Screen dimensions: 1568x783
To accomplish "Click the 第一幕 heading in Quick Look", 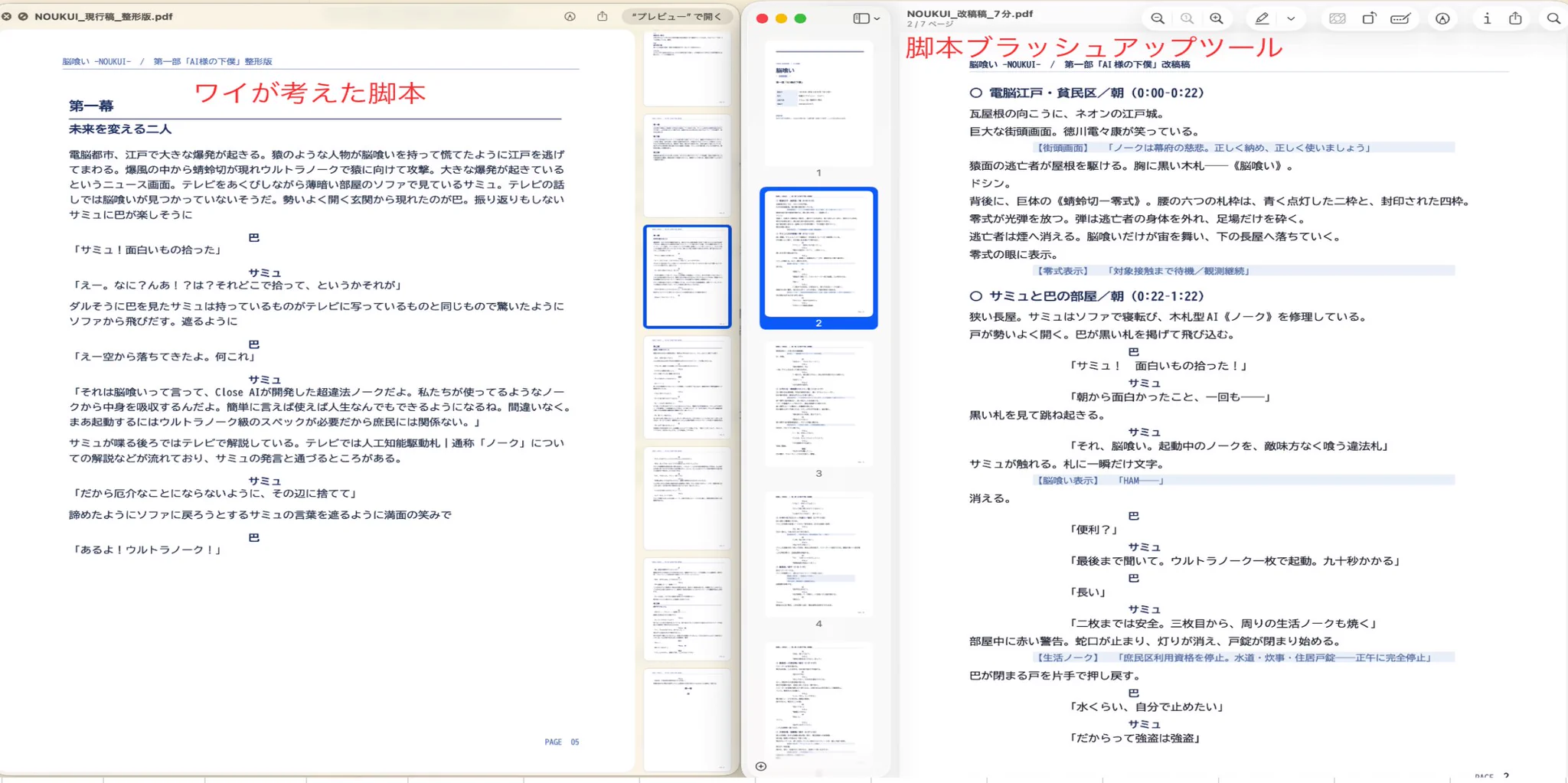I will (x=91, y=106).
